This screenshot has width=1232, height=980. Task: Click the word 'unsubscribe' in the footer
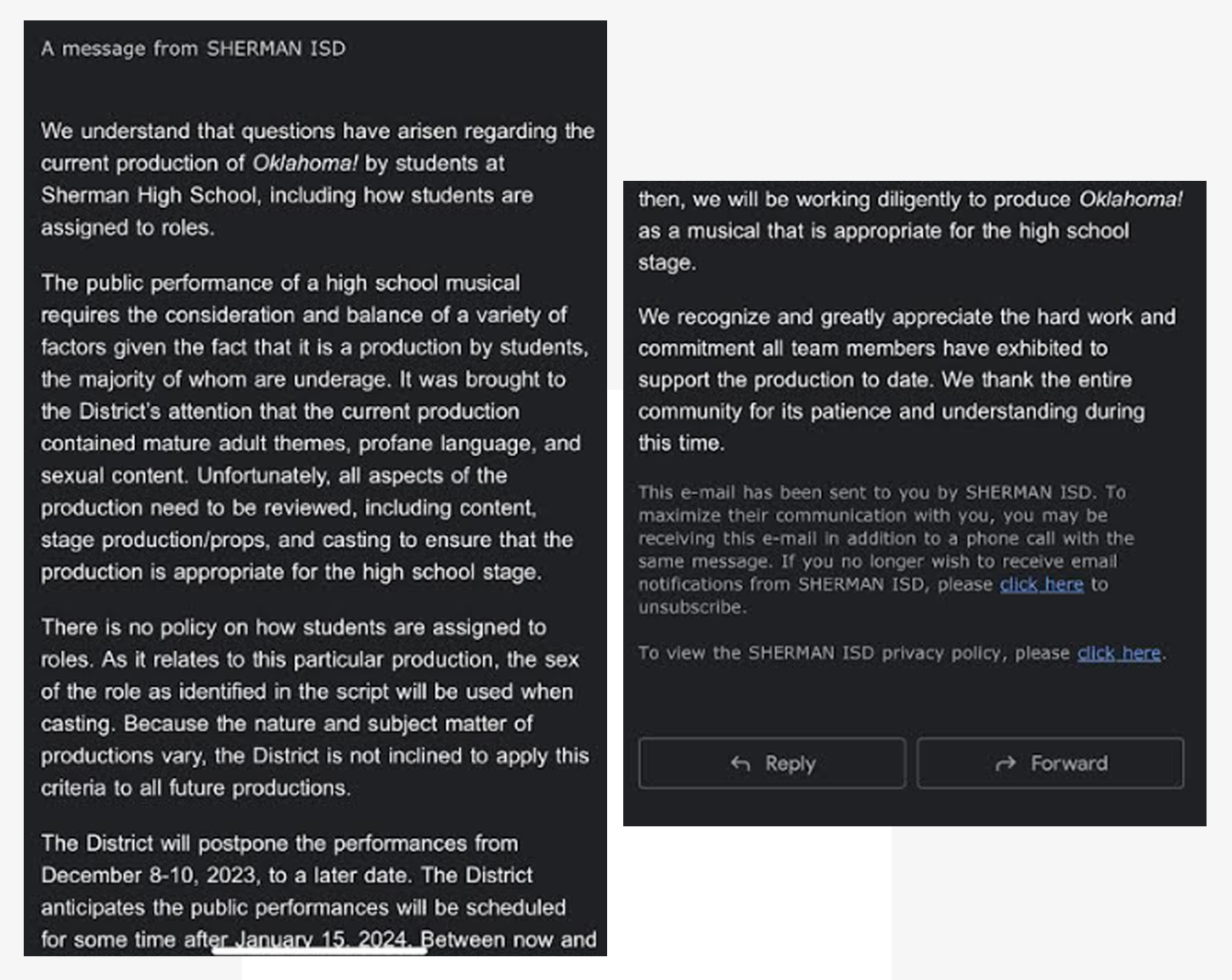point(691,607)
